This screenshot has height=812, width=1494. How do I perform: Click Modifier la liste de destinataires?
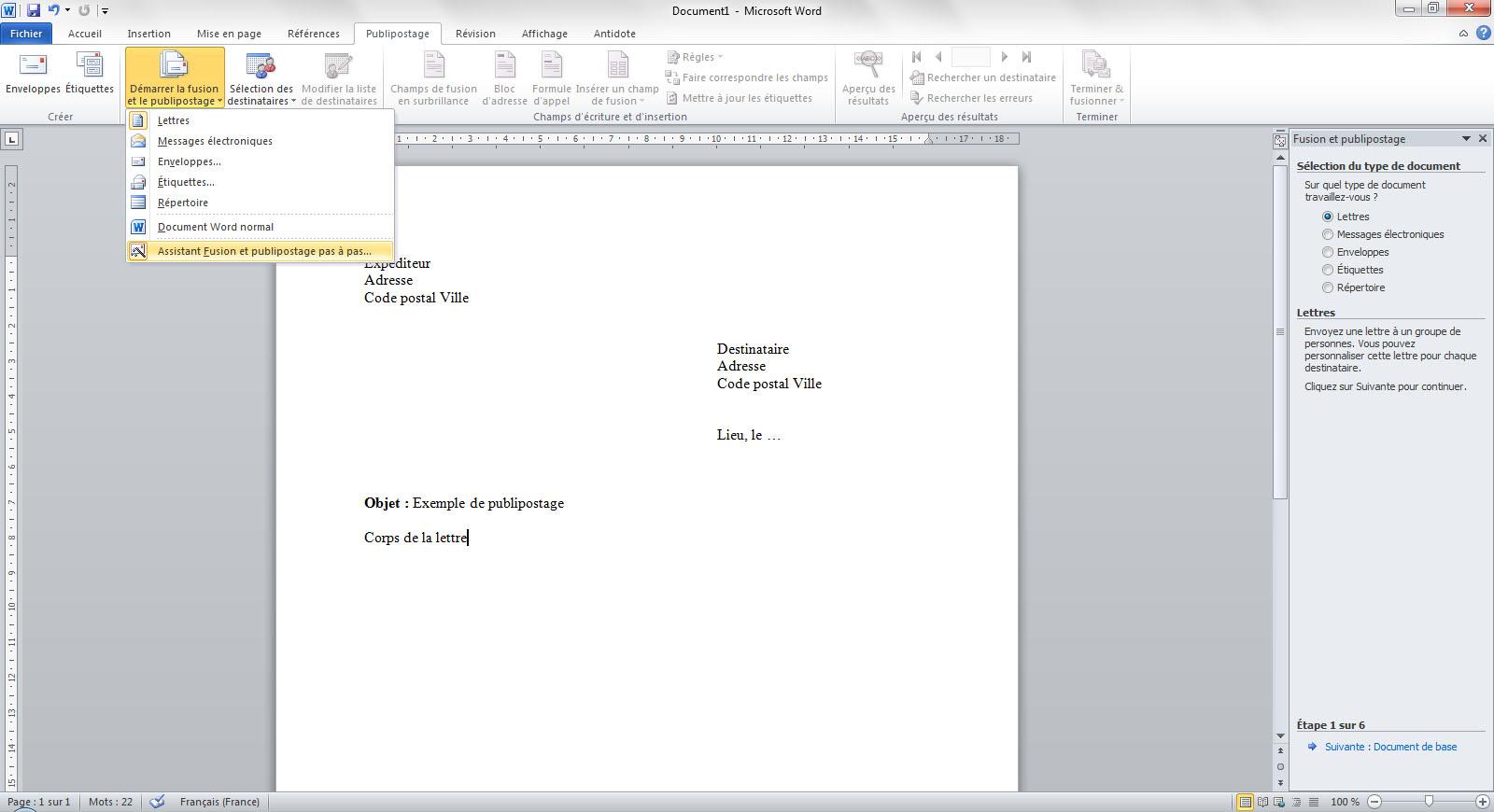pos(339,78)
